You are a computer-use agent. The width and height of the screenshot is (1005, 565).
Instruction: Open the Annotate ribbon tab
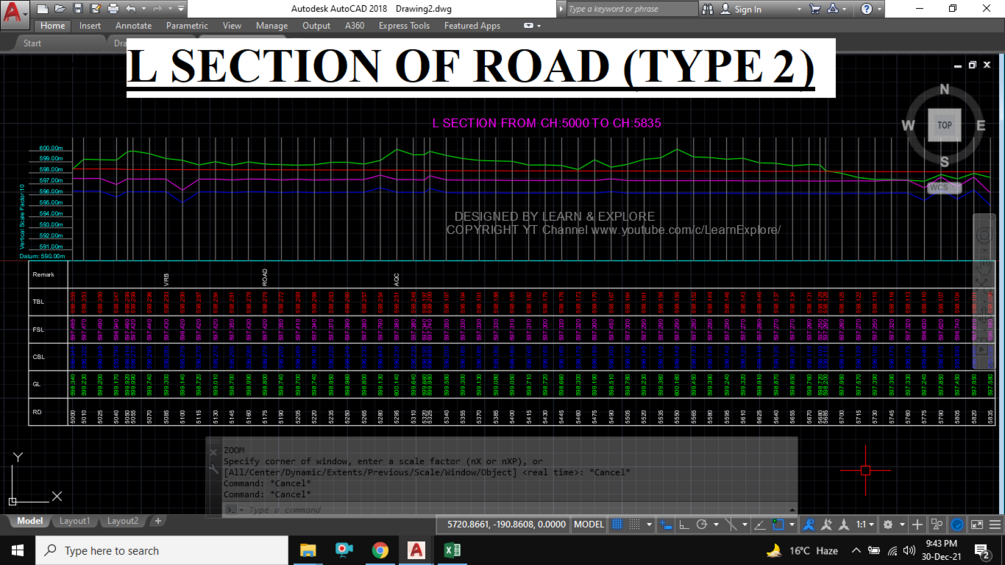point(133,26)
